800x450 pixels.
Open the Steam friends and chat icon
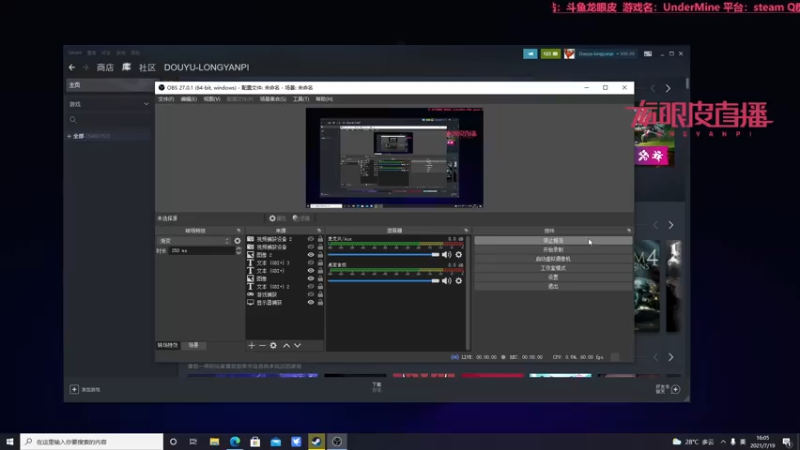(x=676, y=389)
